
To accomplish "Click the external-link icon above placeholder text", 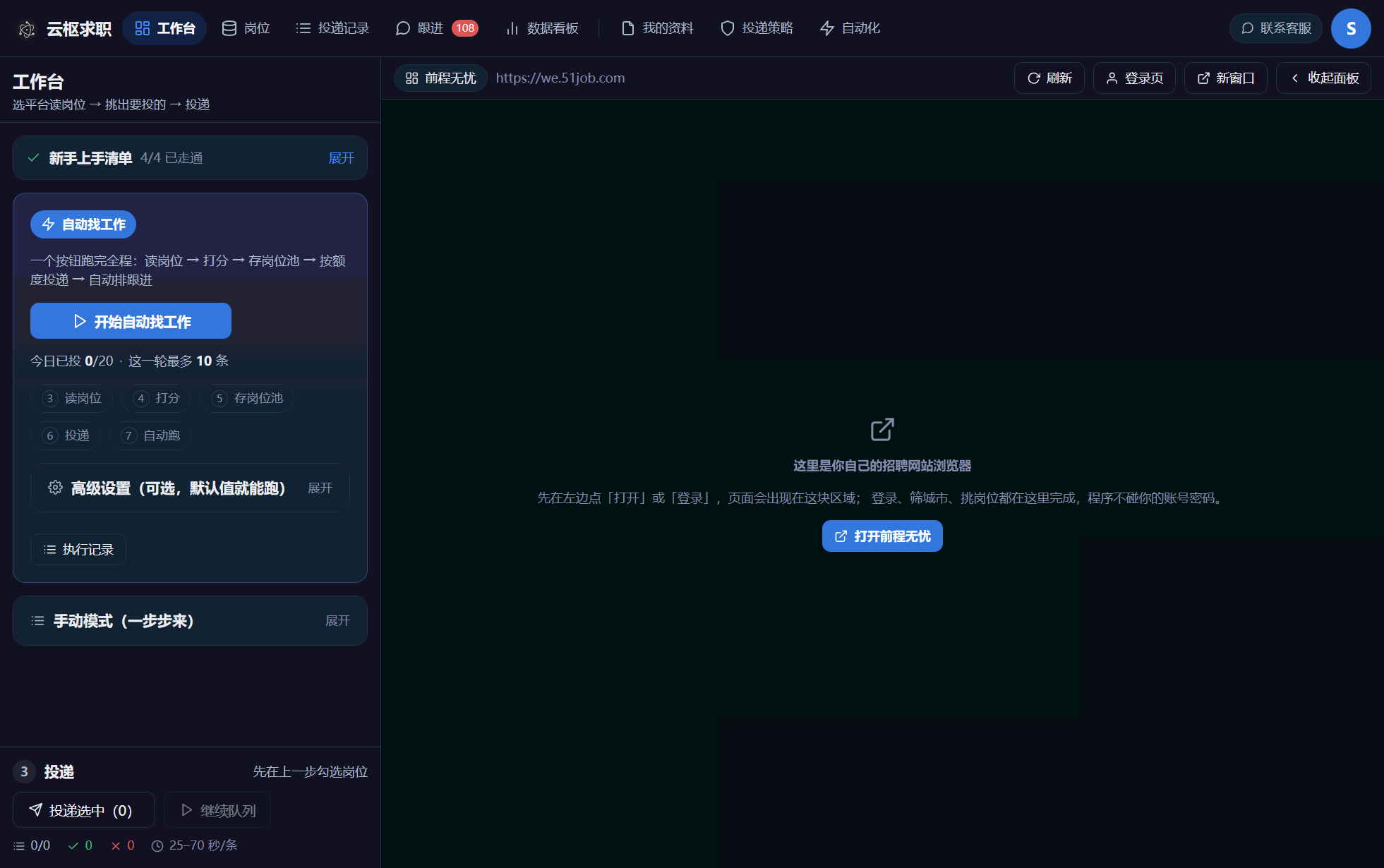I will [x=882, y=429].
